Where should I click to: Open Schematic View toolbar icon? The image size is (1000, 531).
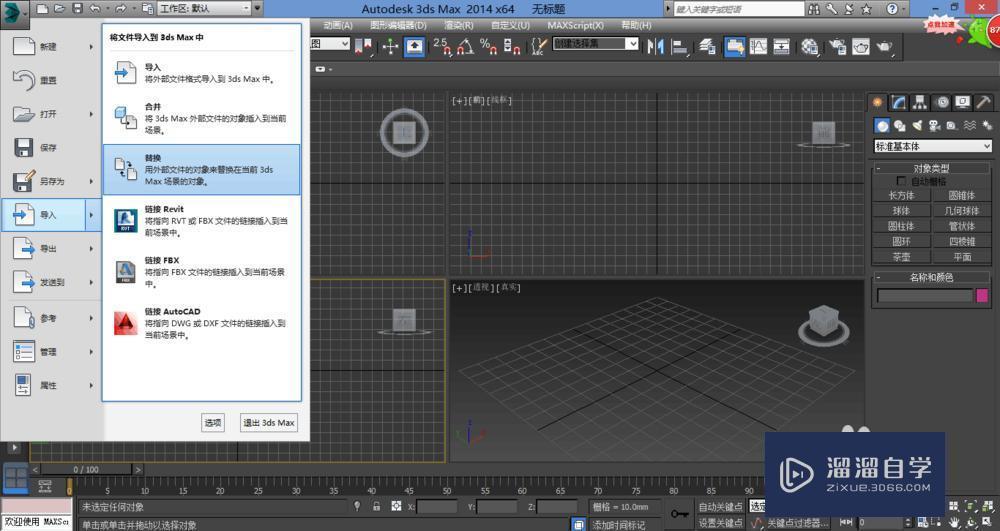782,47
